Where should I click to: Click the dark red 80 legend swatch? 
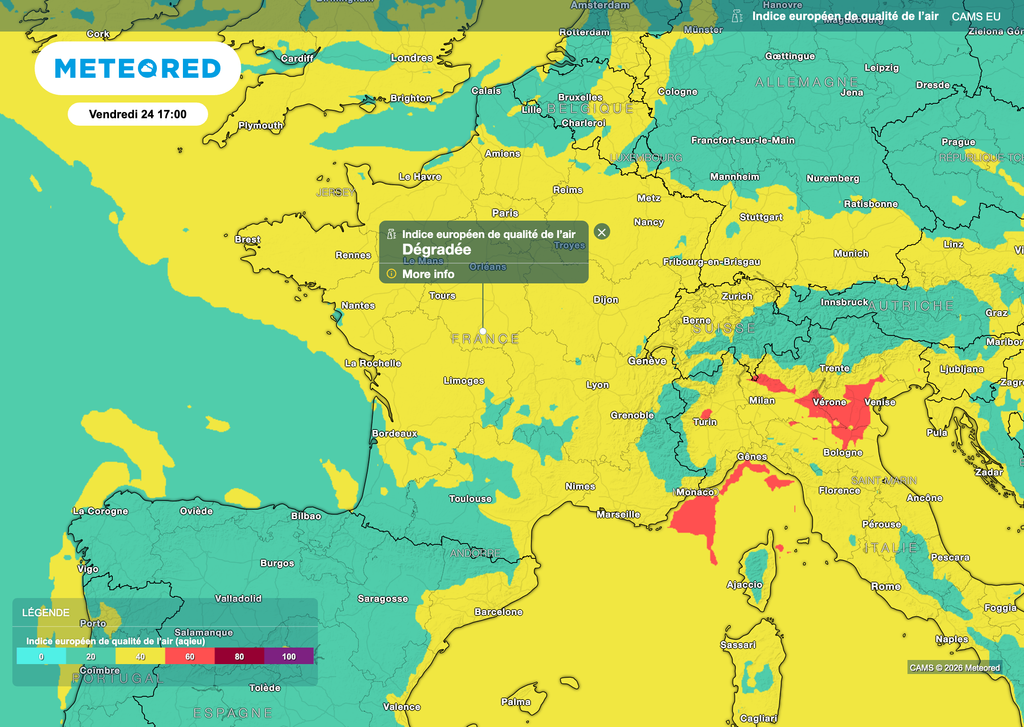click(239, 656)
